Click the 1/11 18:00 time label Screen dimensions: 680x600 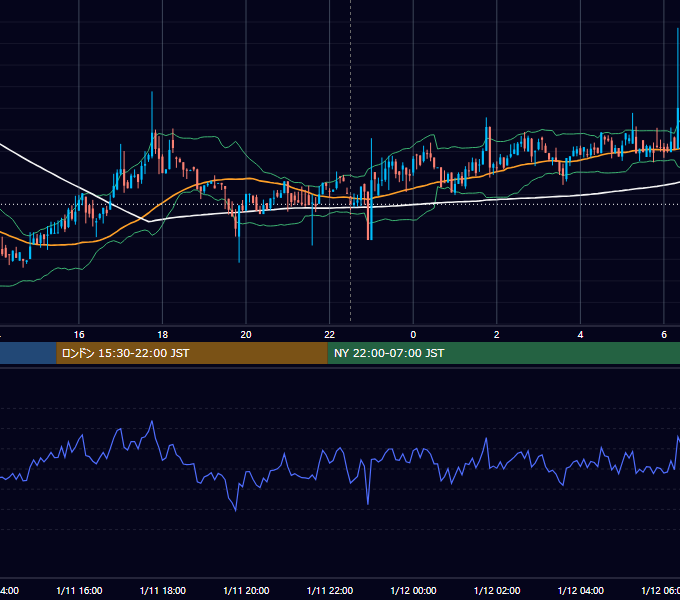point(163,590)
